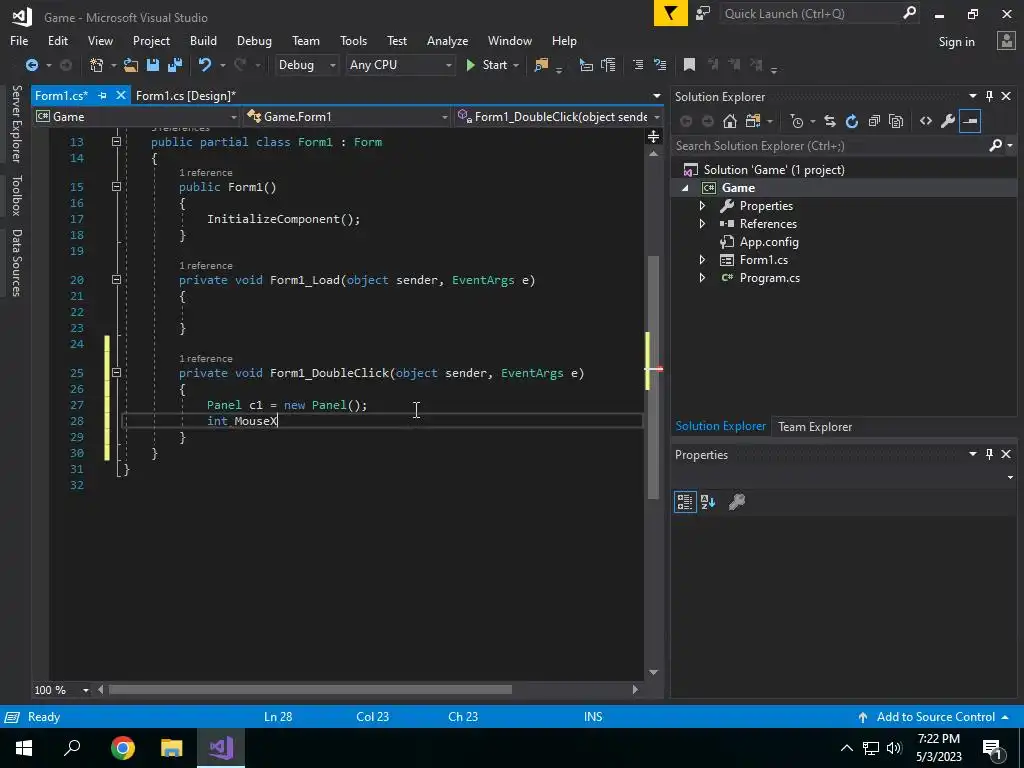Open project Properties with the wrench icon

tap(948, 121)
